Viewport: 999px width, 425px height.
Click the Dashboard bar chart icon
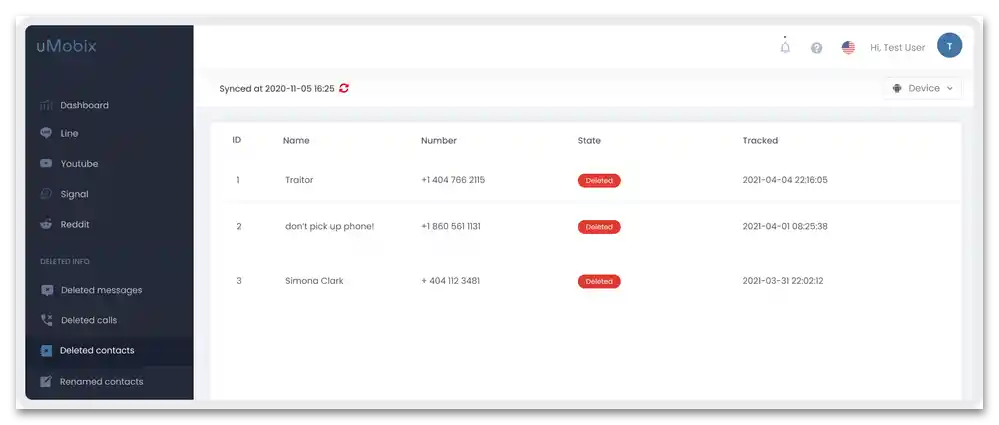[46, 105]
